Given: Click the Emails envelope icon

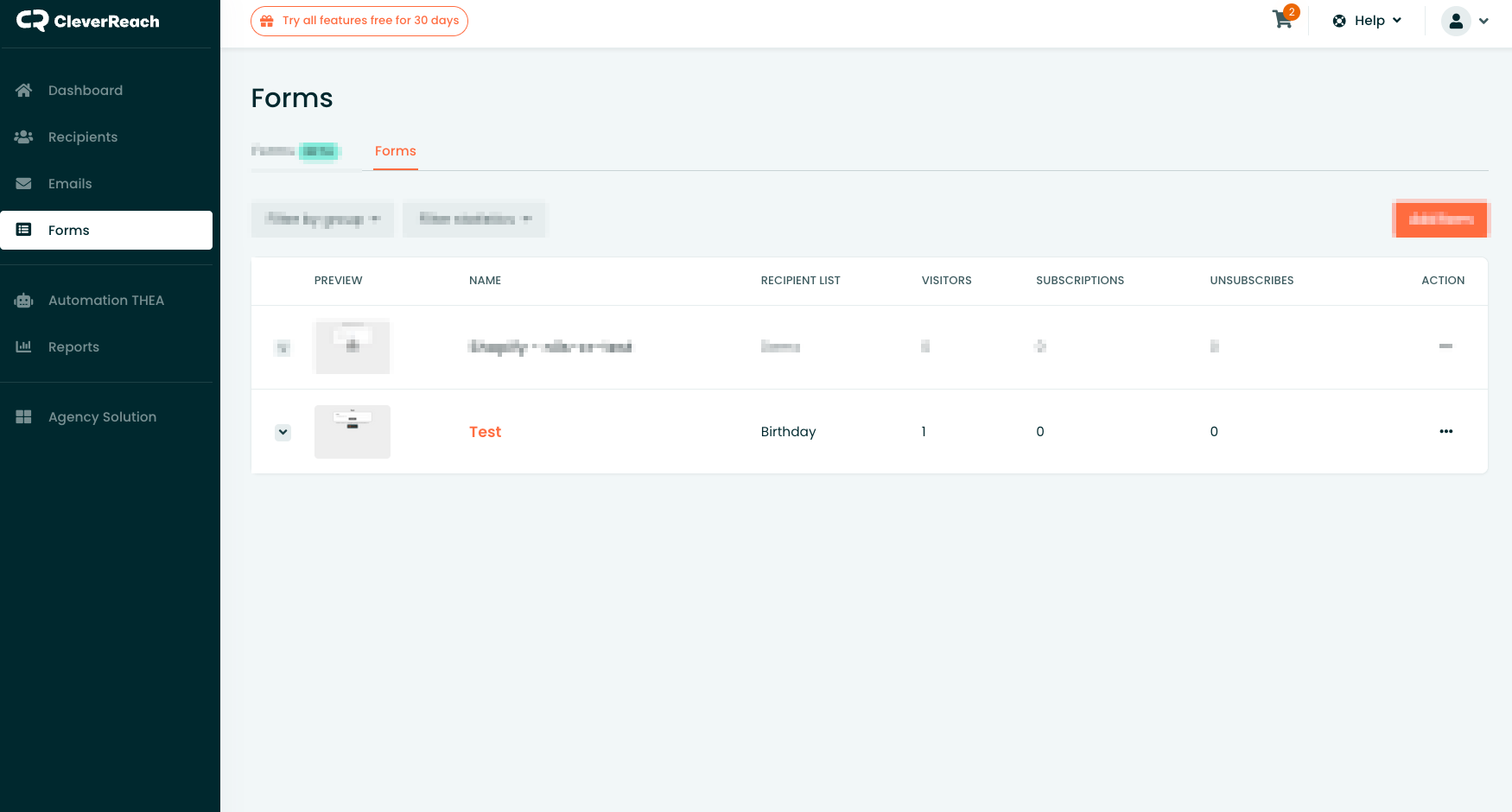Looking at the screenshot, I should click(x=24, y=184).
